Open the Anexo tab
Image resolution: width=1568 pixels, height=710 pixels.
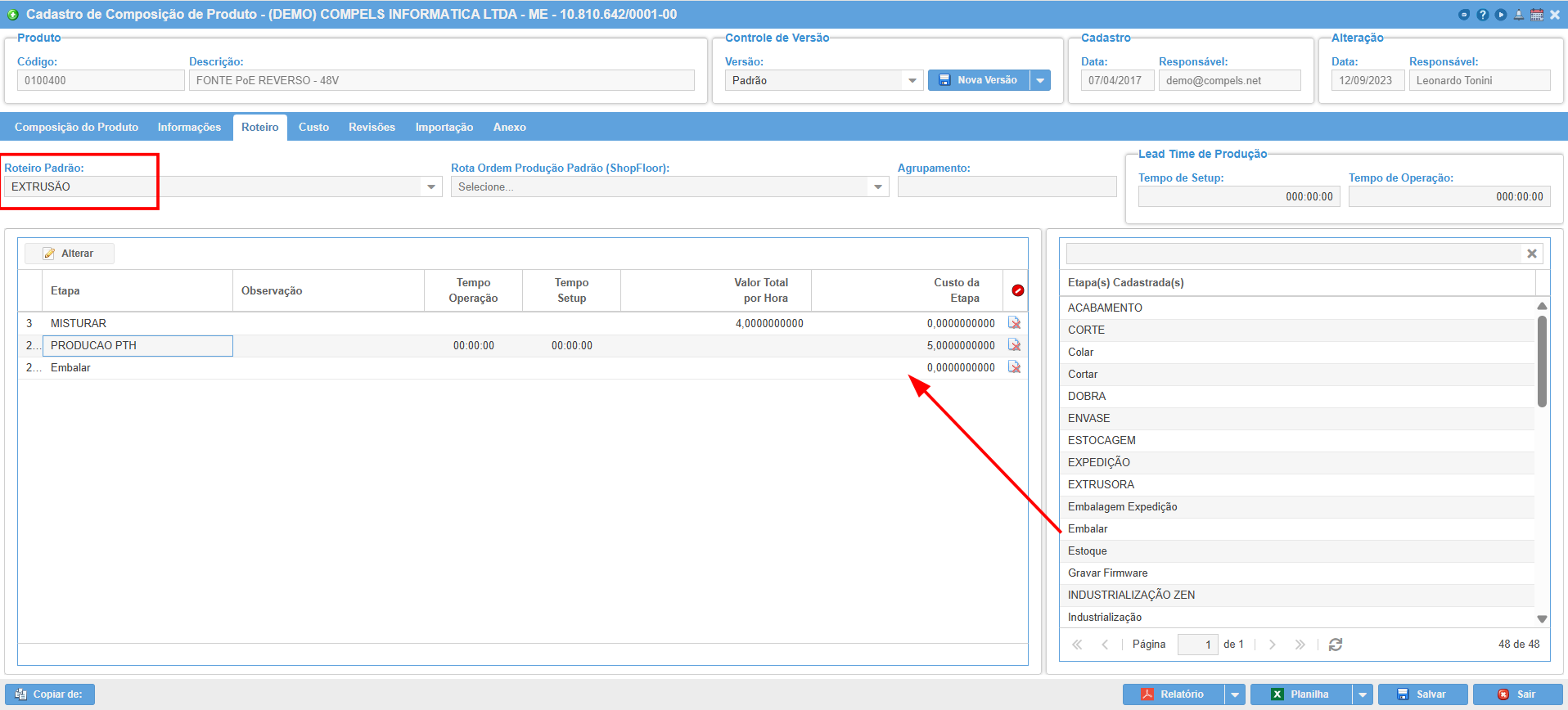(x=509, y=127)
